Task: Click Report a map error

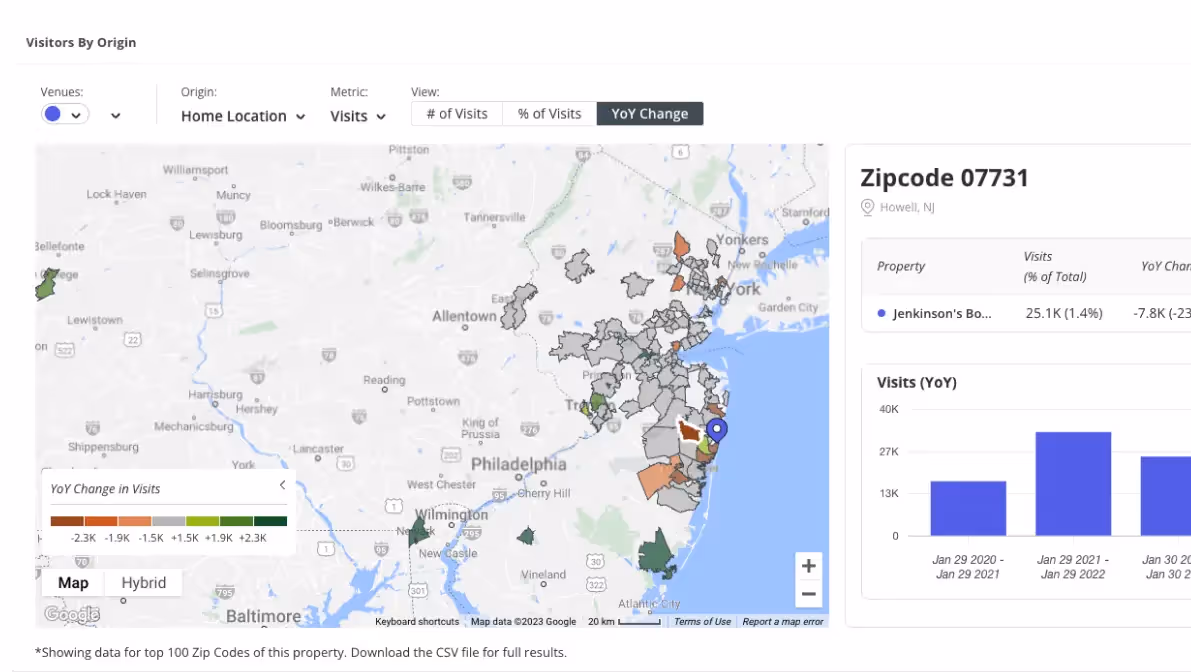Action: pos(782,621)
